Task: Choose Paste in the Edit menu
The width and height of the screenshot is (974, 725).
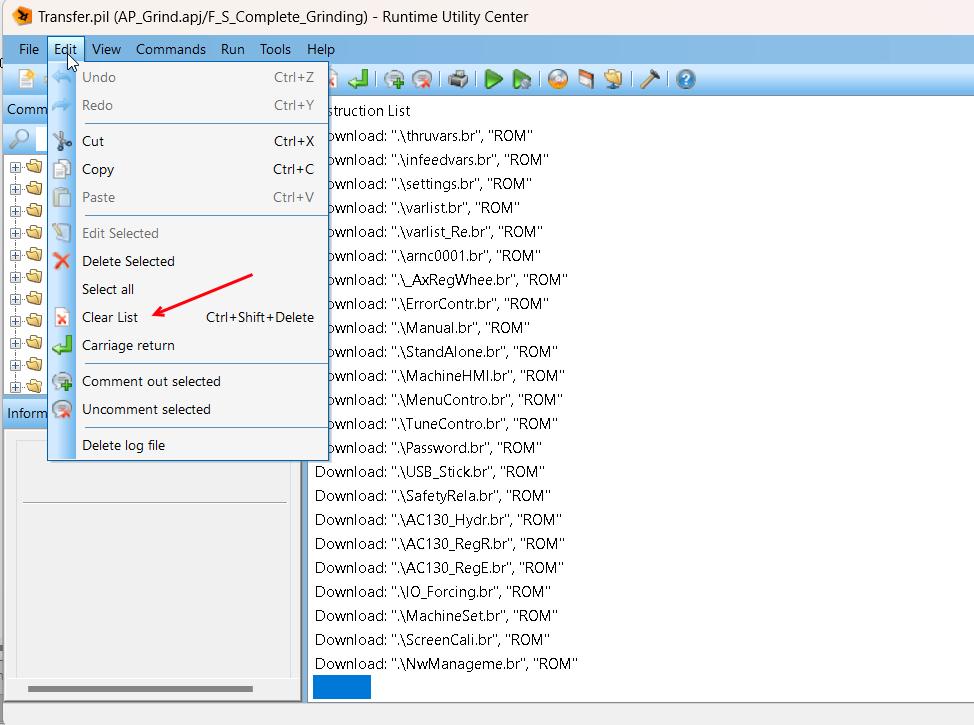Action: (188, 197)
